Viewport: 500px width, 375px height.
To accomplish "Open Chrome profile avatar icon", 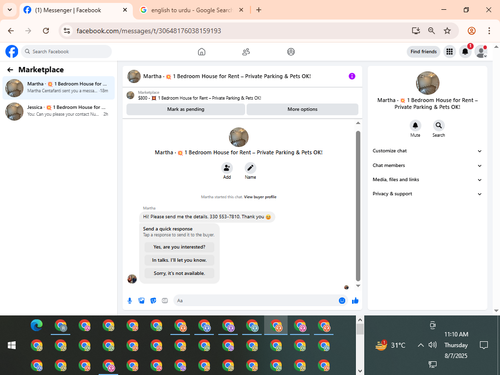I will pos(471,31).
